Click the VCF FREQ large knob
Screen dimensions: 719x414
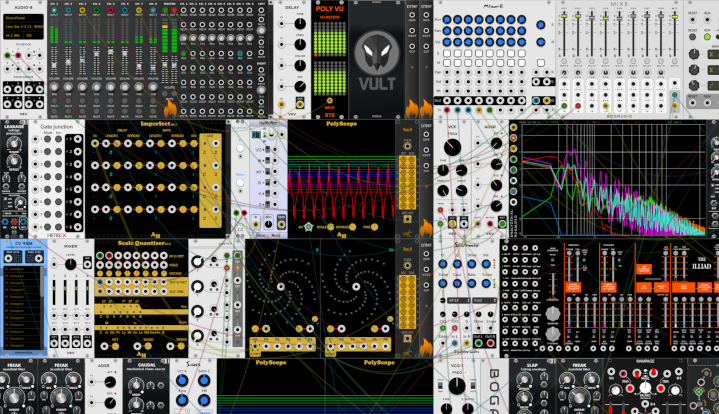tap(452, 147)
